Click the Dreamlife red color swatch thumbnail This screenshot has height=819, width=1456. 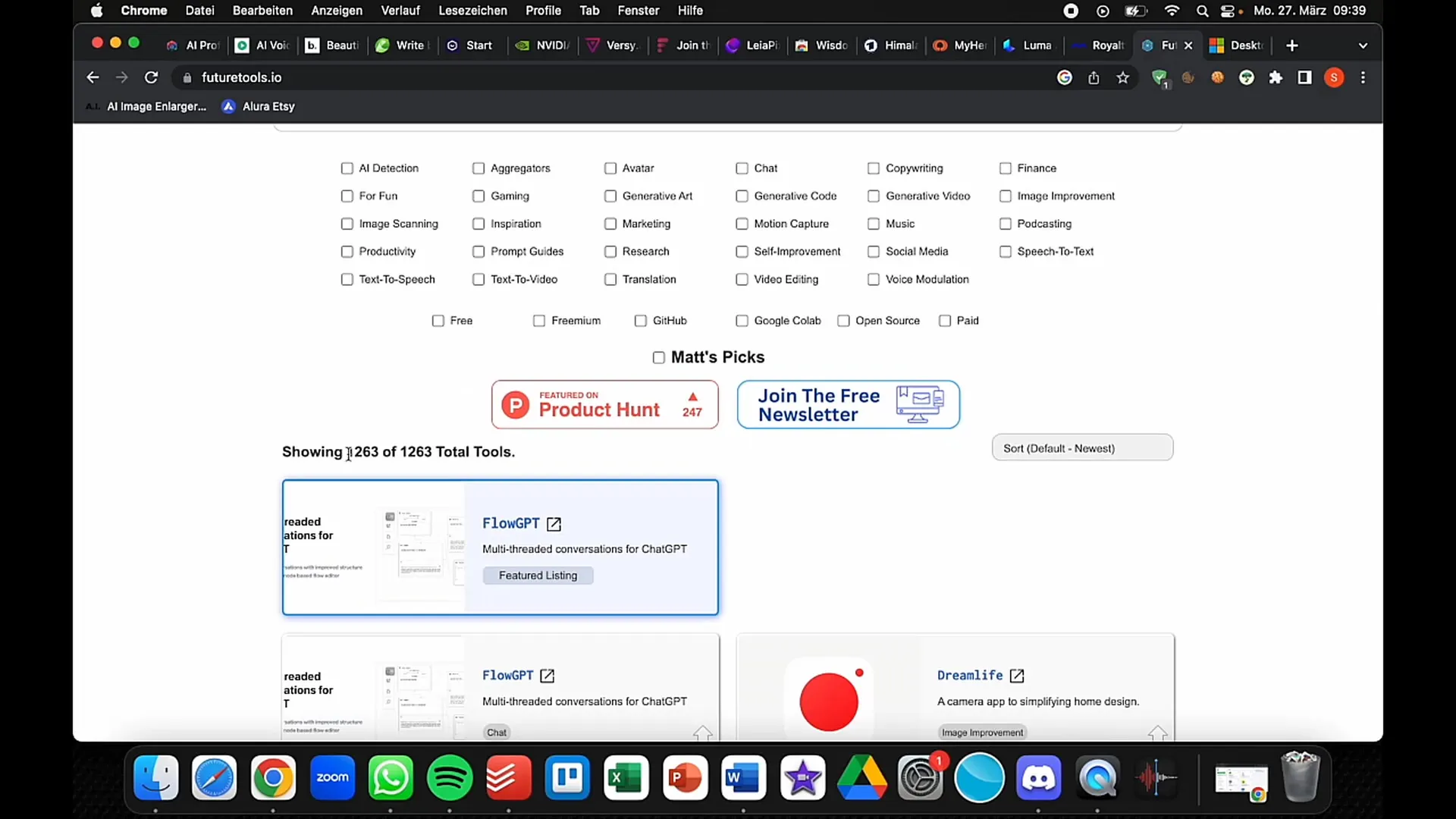pos(830,700)
